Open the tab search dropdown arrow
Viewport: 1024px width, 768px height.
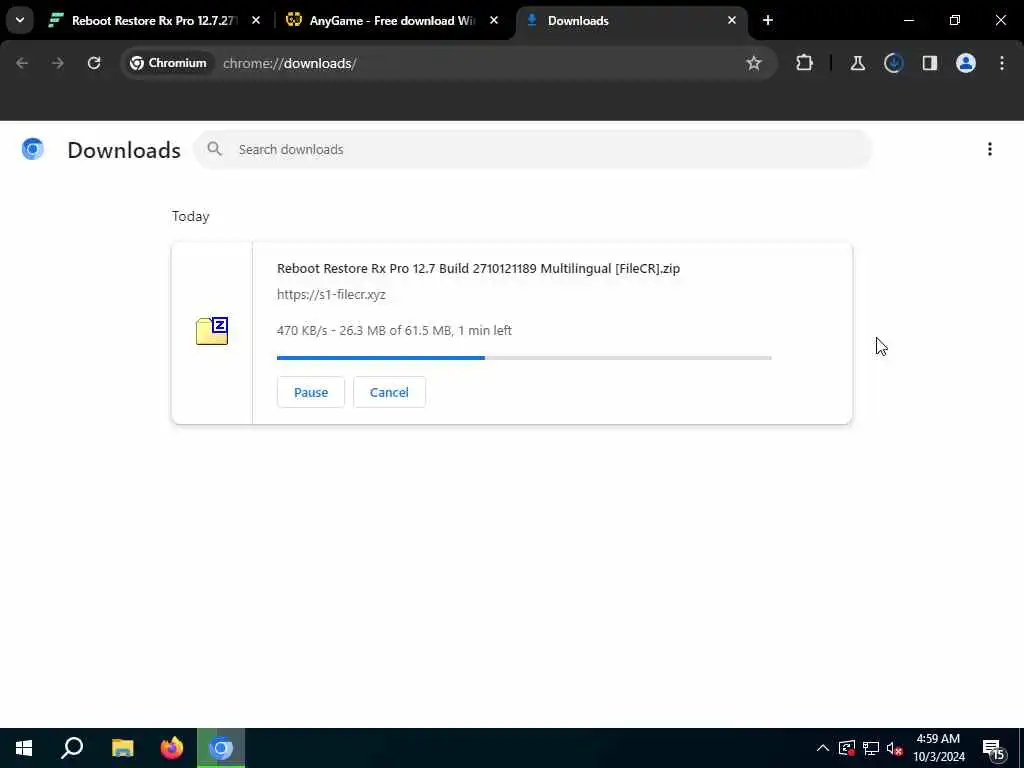coord(20,20)
